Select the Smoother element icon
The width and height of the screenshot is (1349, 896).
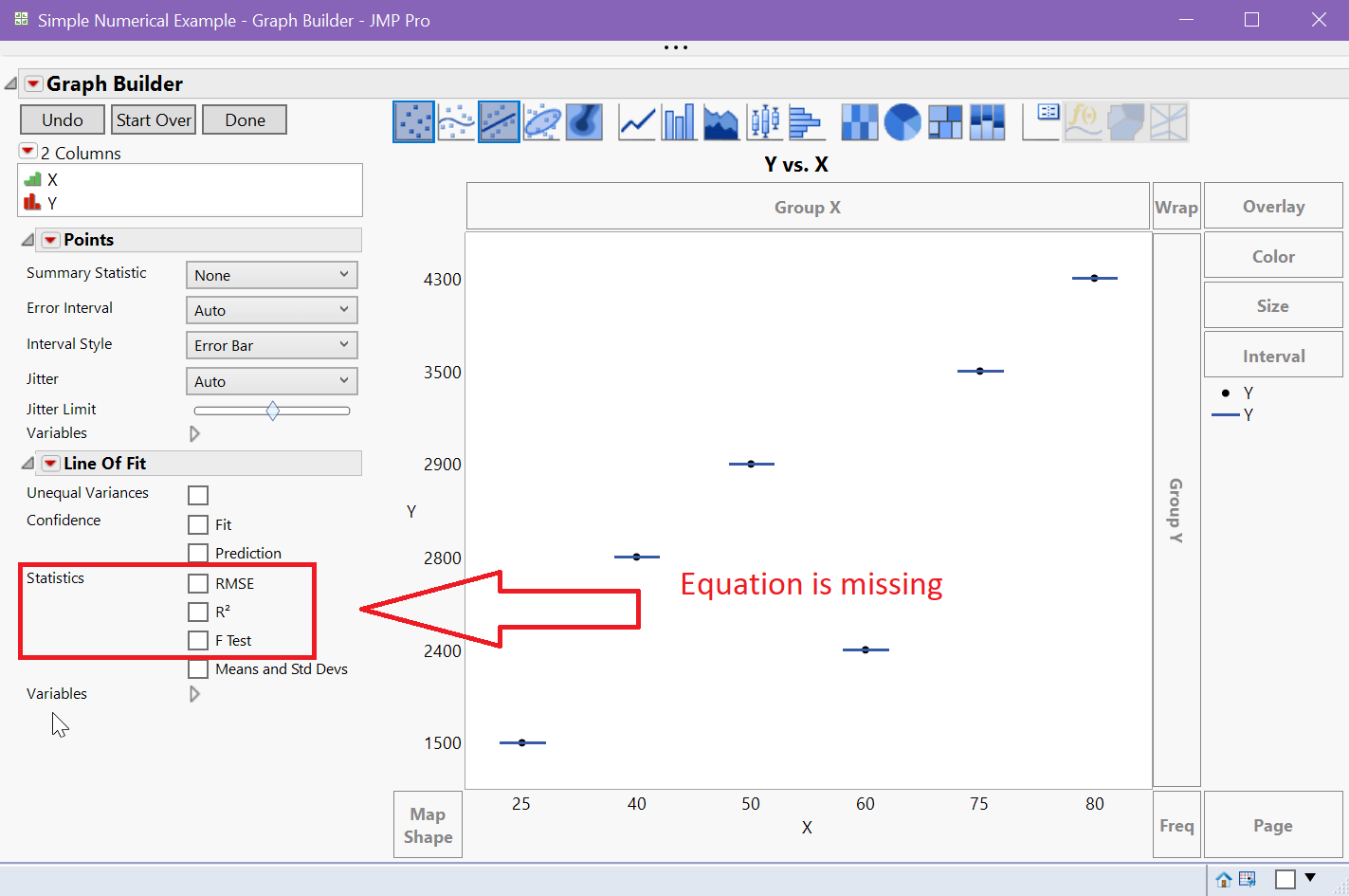pos(456,122)
